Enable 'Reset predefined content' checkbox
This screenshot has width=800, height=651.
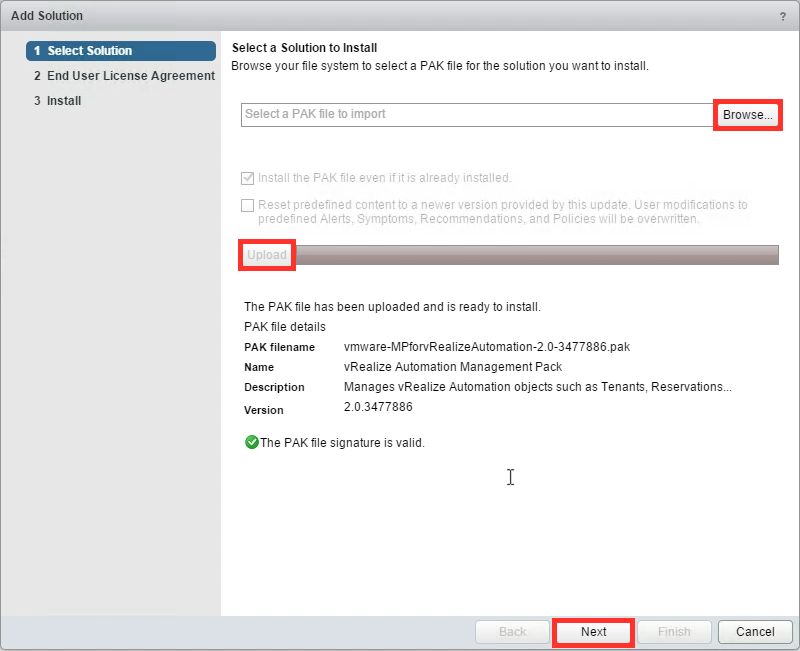coord(247,205)
